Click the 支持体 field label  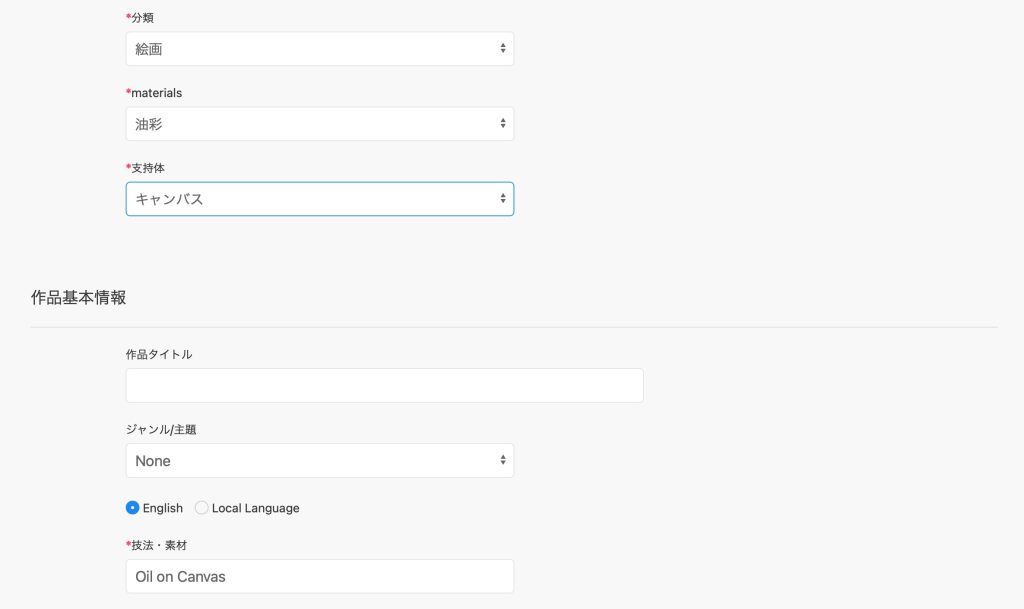coord(147,168)
